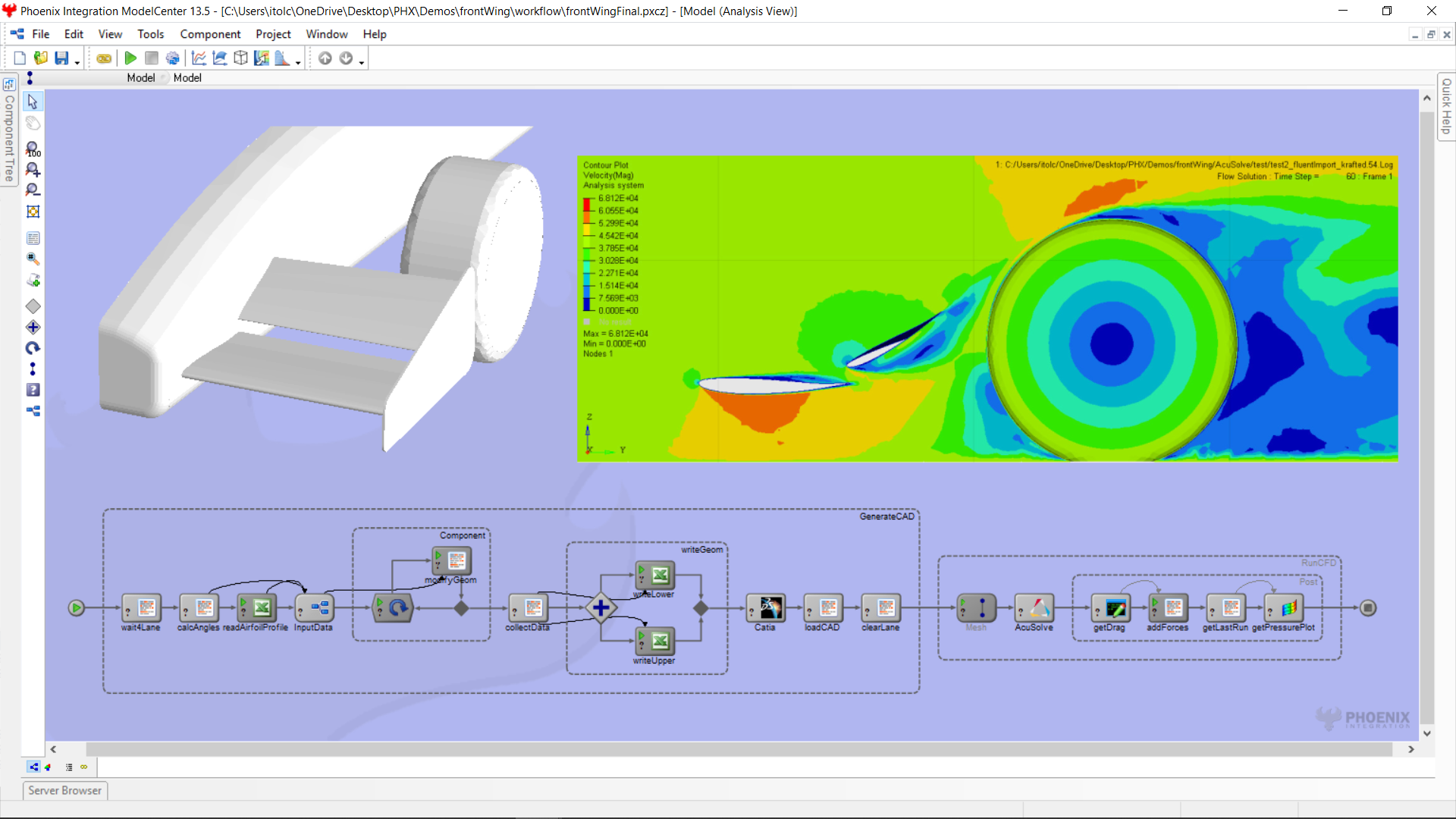Image resolution: width=1456 pixels, height=819 pixels.
Task: Click the notes list icon in sidebar
Action: pos(33,238)
